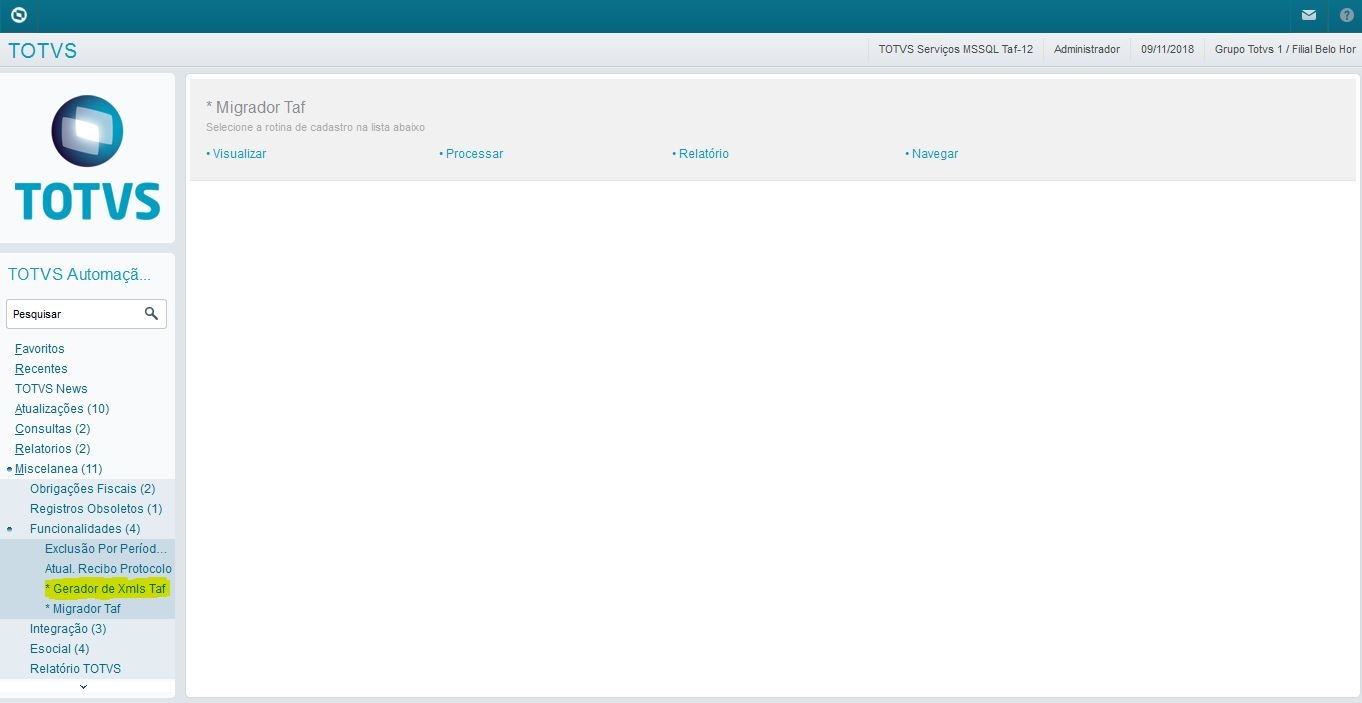Click the large TOTVS logo image
Viewport: 1362px width, 703px height.
tap(88, 158)
